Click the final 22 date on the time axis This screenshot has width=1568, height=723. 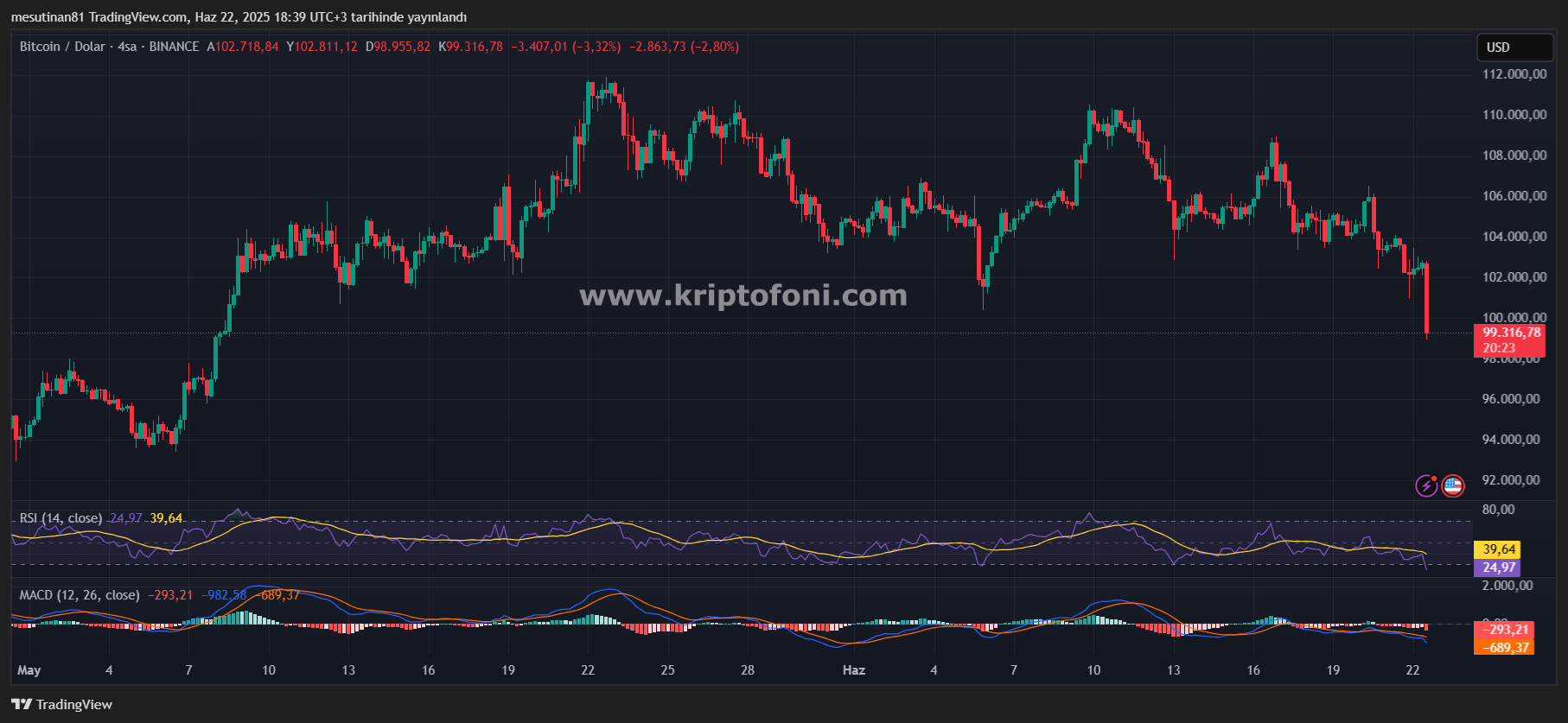click(x=1412, y=670)
